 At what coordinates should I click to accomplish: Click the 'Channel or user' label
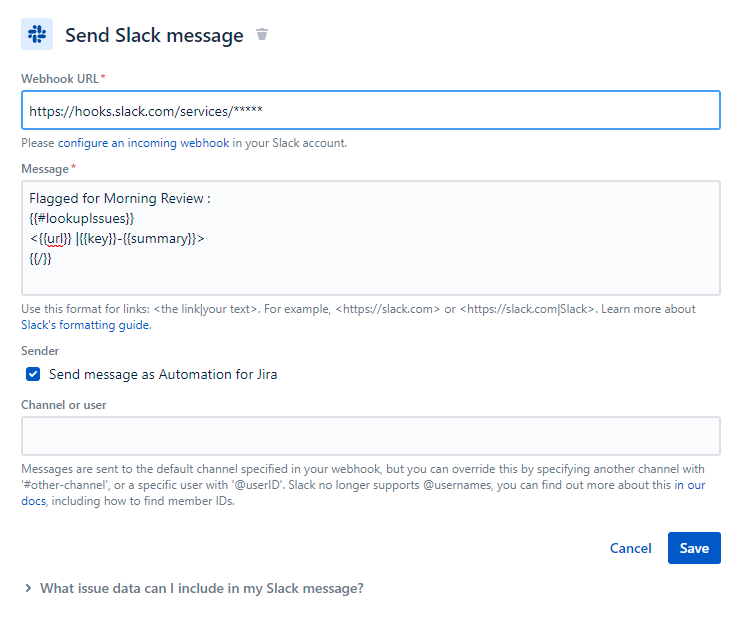[x=63, y=405]
